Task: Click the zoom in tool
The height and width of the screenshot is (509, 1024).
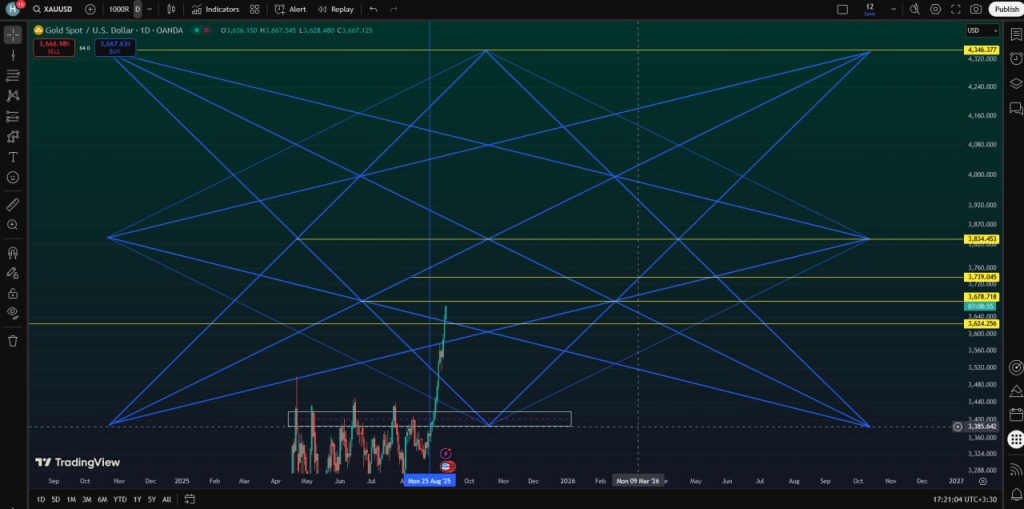Action: click(13, 225)
